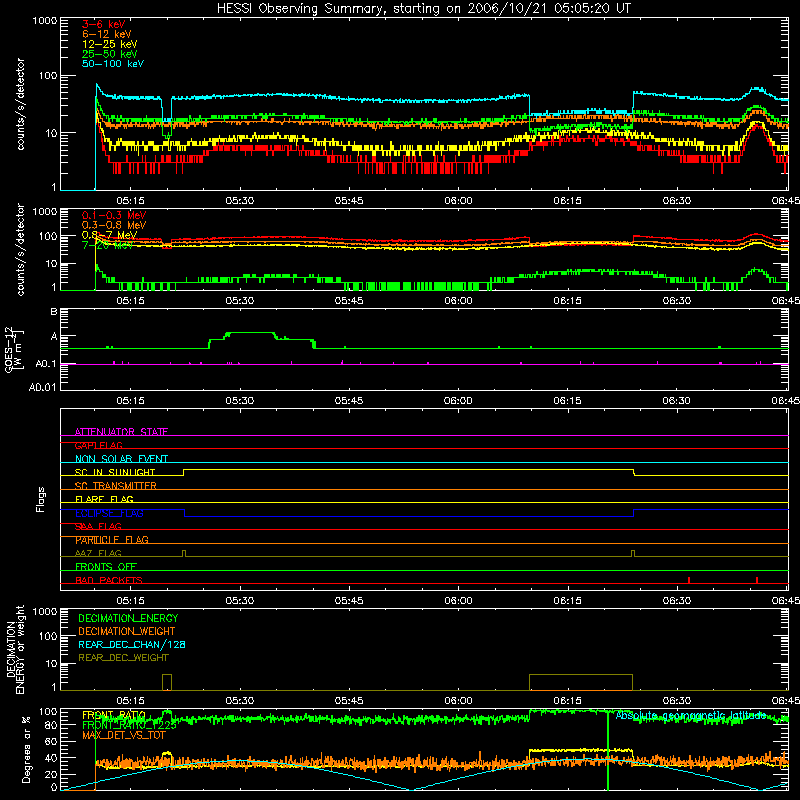Click the PARTICLE_FLAG label

(112, 540)
